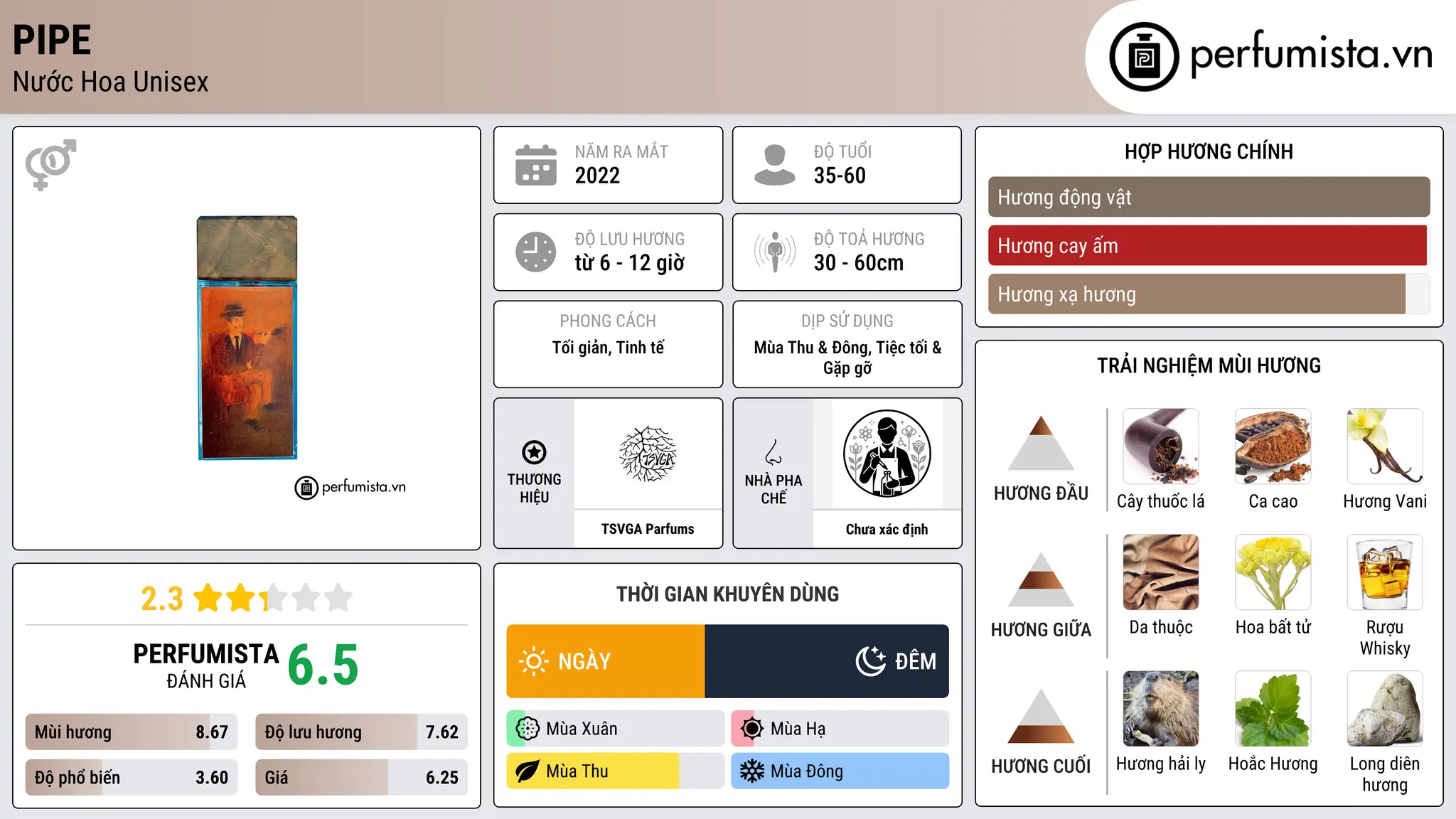Viewport: 1456px width, 819px height.
Task: Click the HƯƠNG CUỐI pyramid icon
Action: (1041, 716)
